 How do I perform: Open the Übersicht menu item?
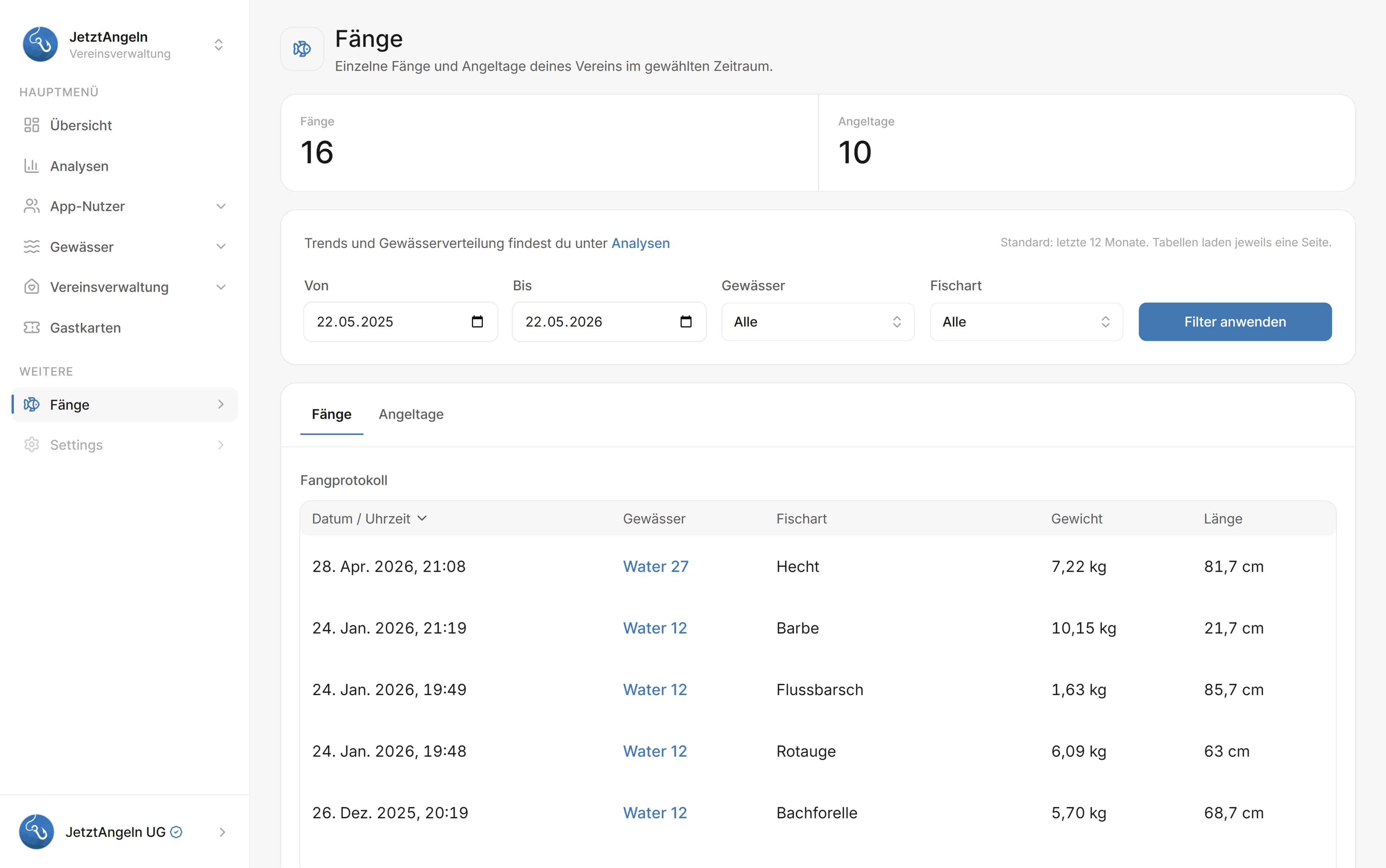coord(125,125)
